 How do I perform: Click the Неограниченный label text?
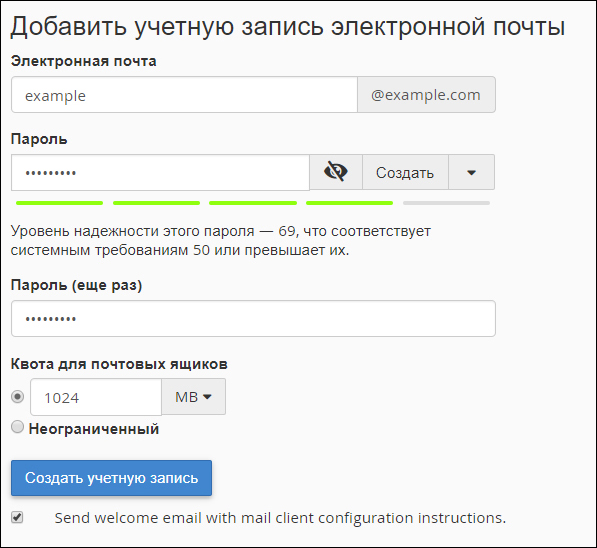point(94,429)
